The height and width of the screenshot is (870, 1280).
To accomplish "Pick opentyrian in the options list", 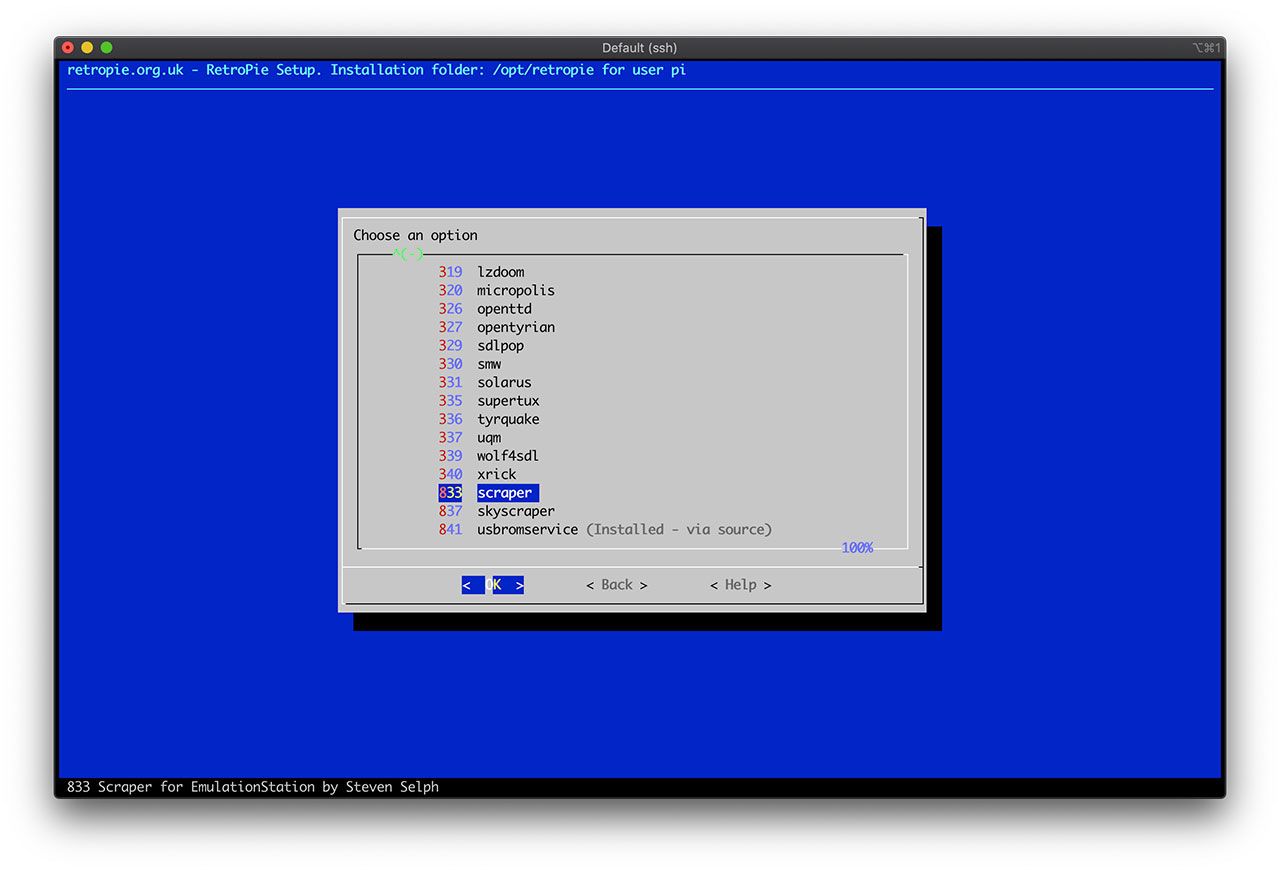I will [x=515, y=327].
